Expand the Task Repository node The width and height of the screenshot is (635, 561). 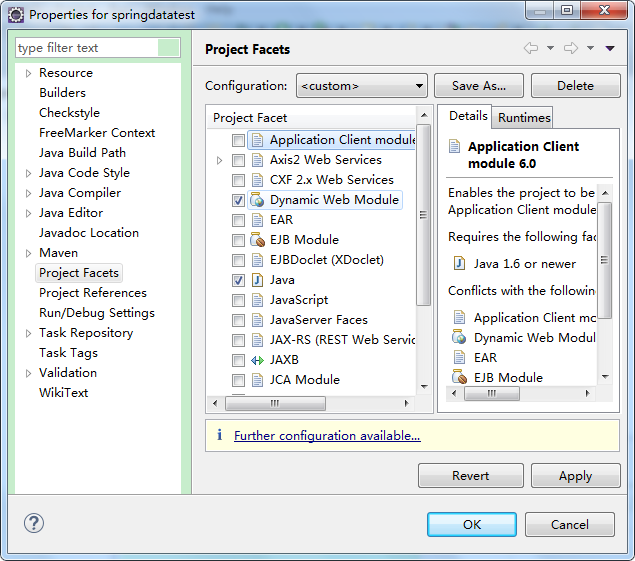click(28, 333)
